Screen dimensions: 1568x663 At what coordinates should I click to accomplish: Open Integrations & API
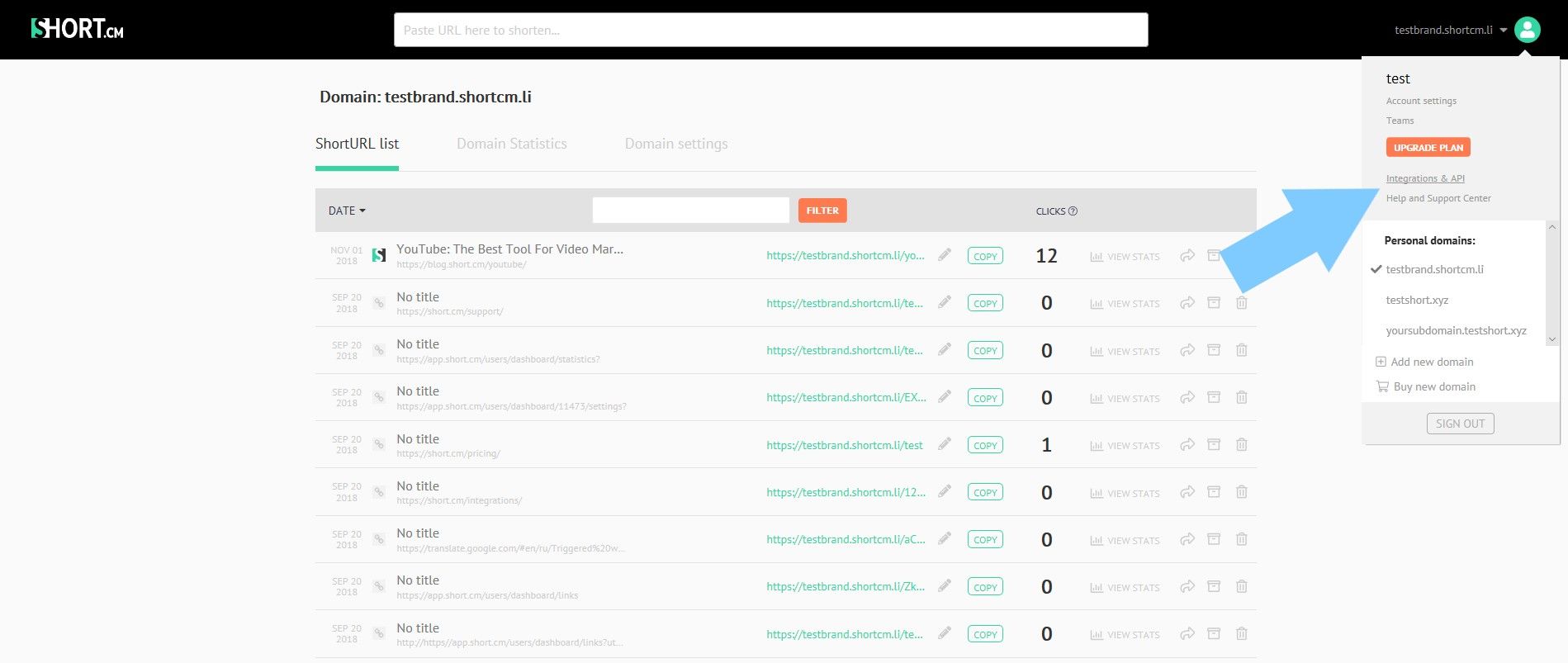[x=1425, y=178]
